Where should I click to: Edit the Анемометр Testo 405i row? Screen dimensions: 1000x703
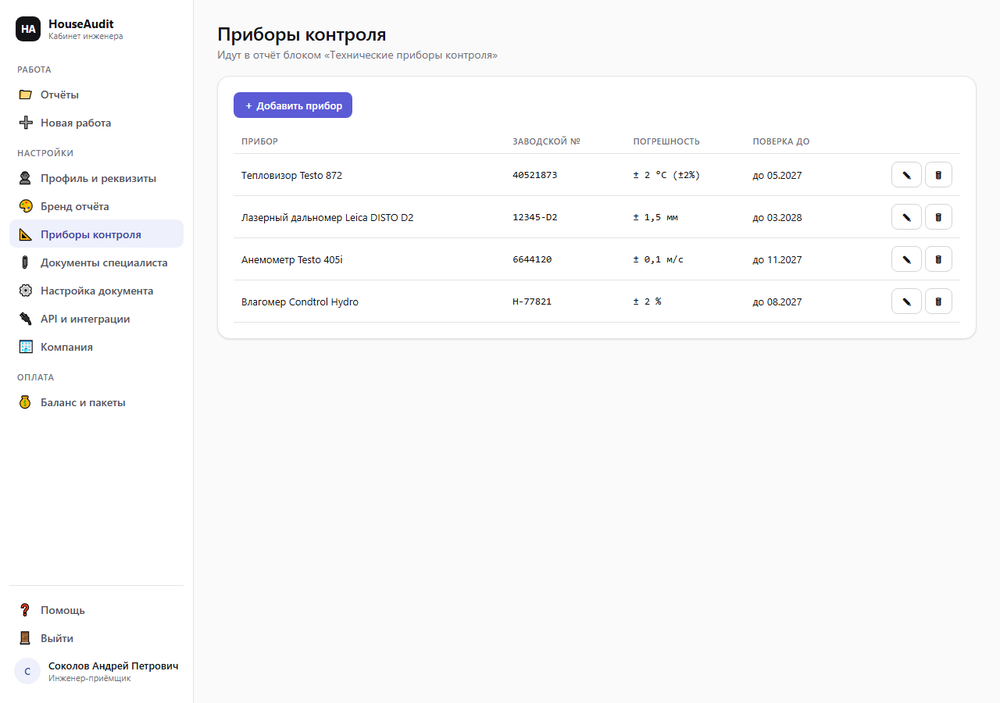coord(906,259)
